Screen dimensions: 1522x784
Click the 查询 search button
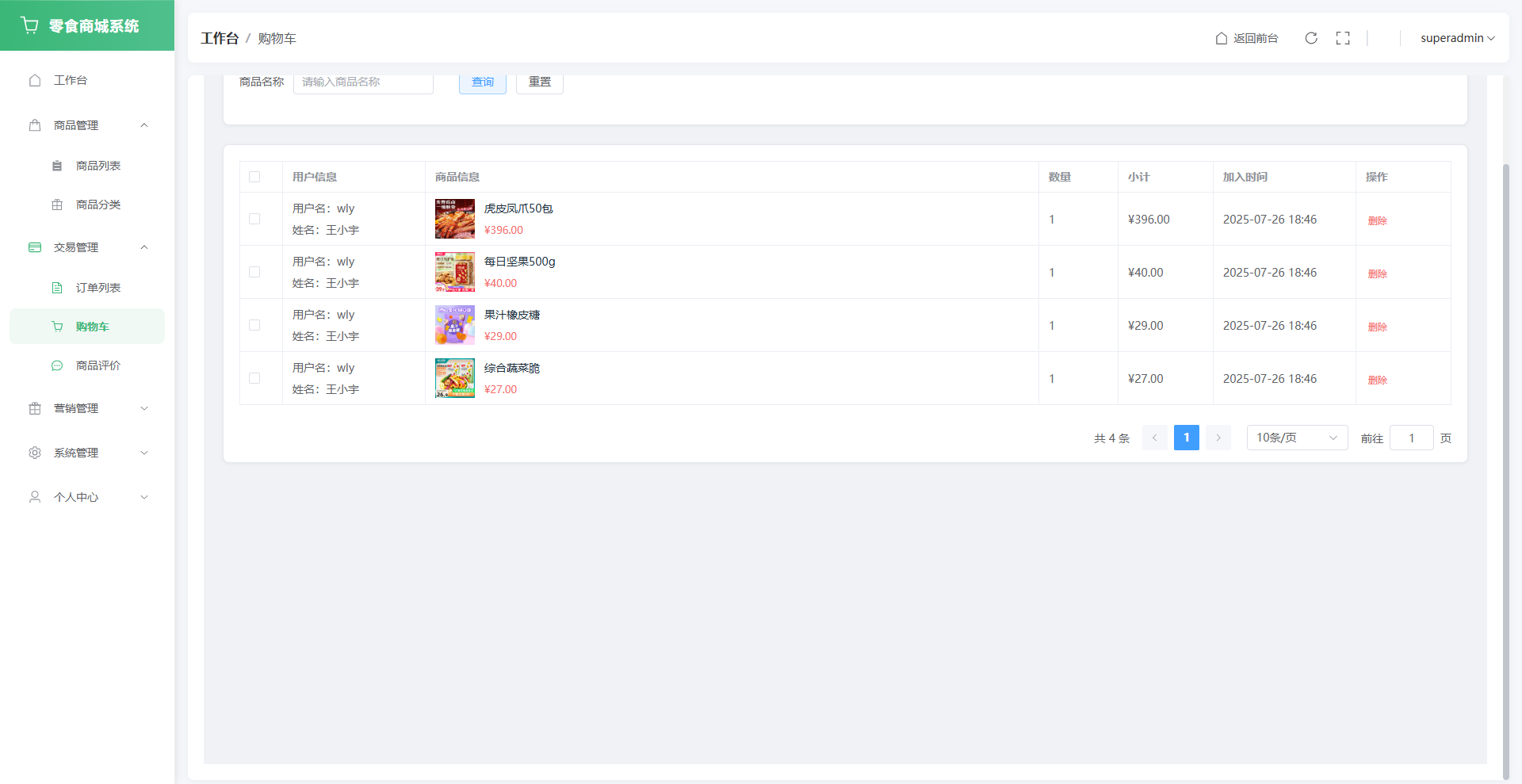point(482,82)
